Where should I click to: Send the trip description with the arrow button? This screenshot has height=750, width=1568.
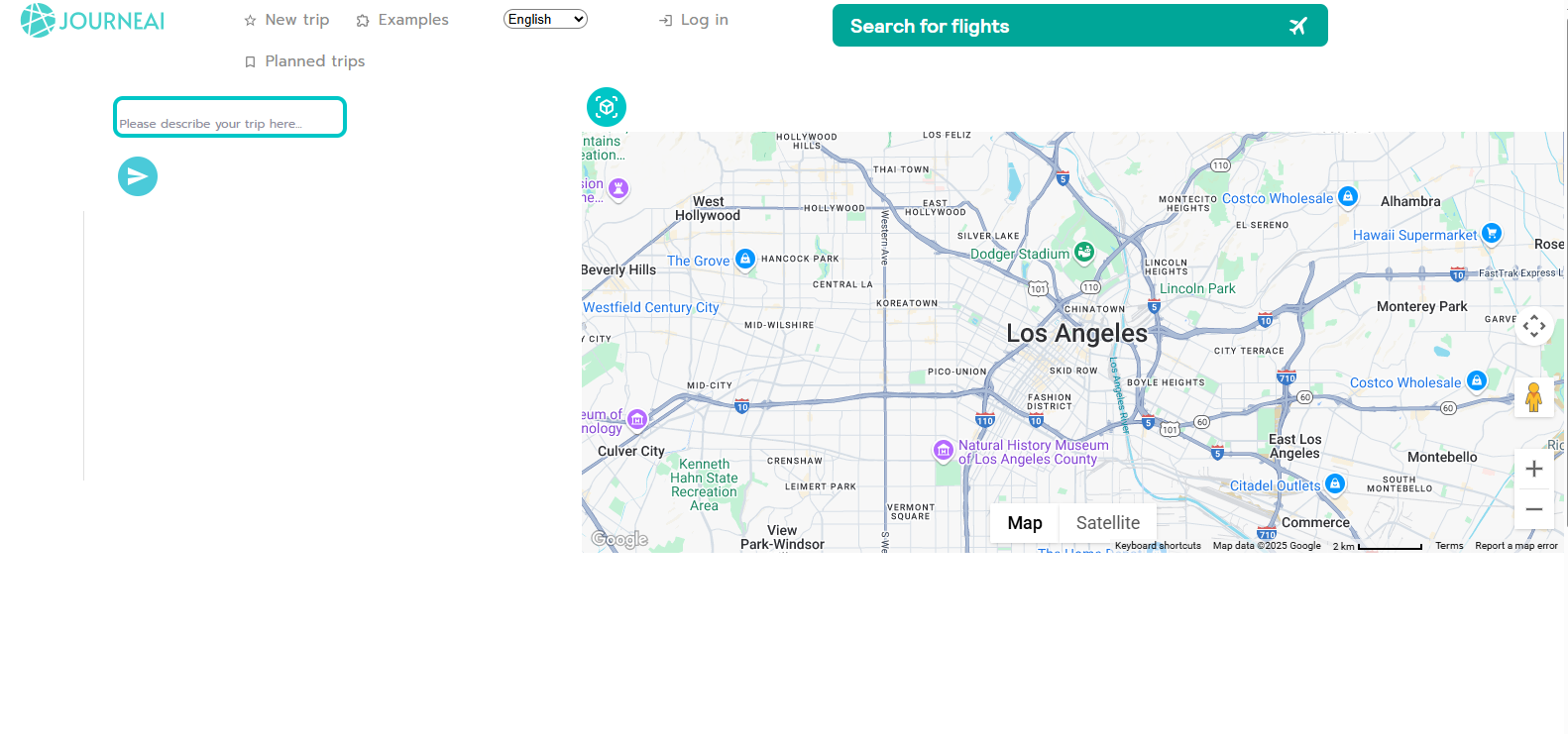click(138, 176)
